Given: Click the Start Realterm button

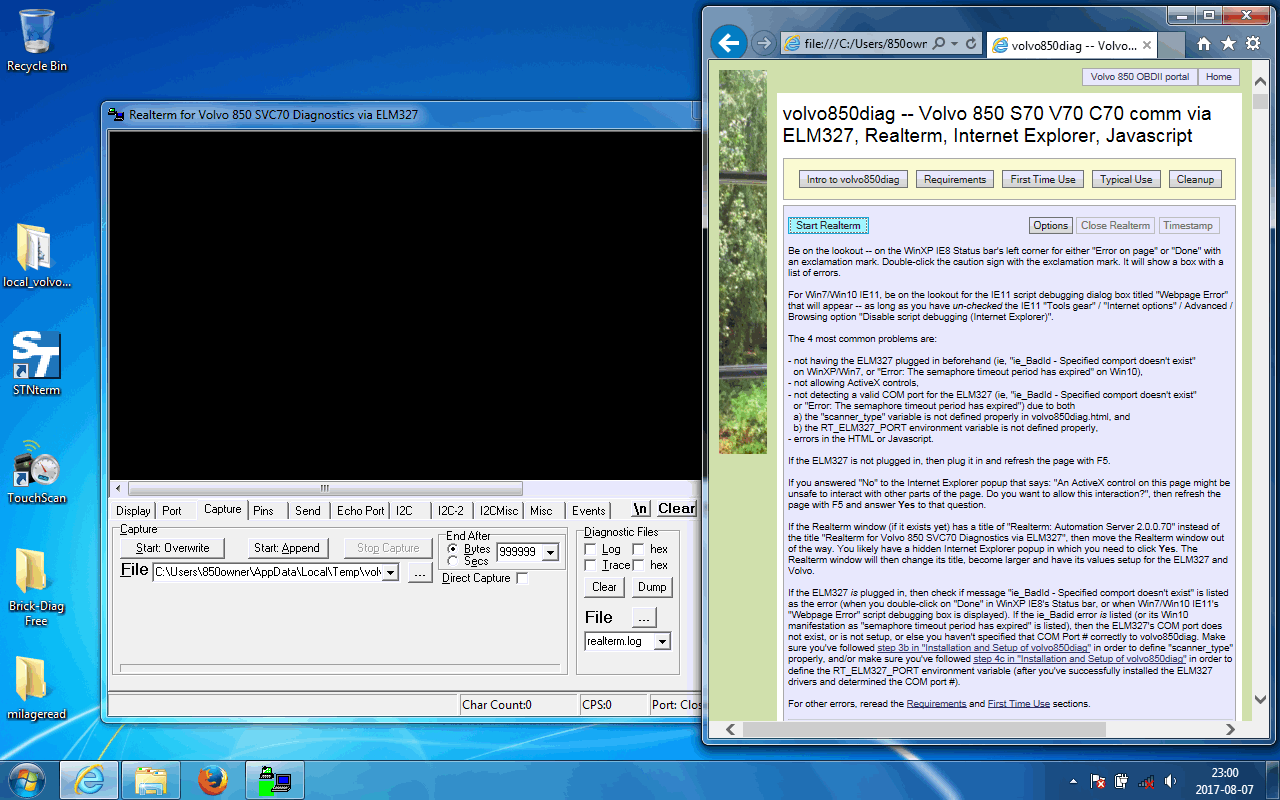Looking at the screenshot, I should coord(828,226).
